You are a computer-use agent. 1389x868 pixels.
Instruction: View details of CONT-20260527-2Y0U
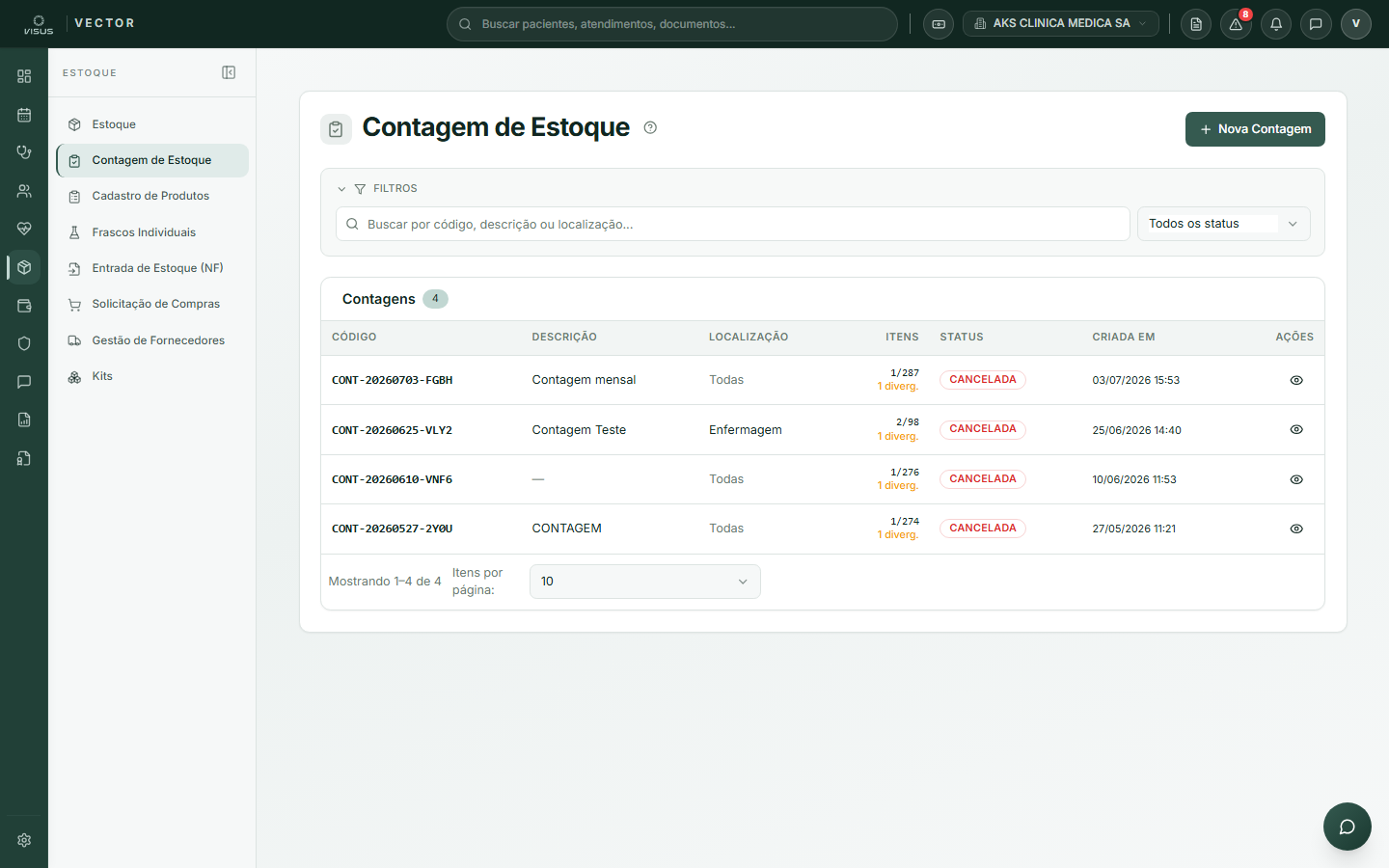[x=1296, y=529]
